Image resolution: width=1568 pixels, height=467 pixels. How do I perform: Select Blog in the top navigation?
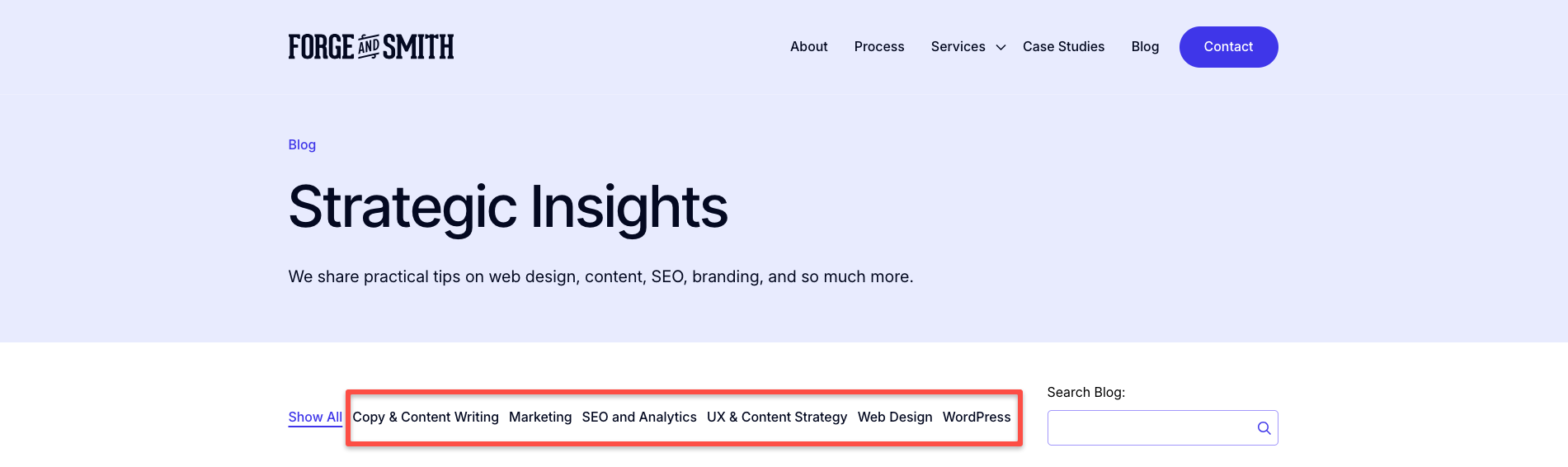tap(1145, 47)
